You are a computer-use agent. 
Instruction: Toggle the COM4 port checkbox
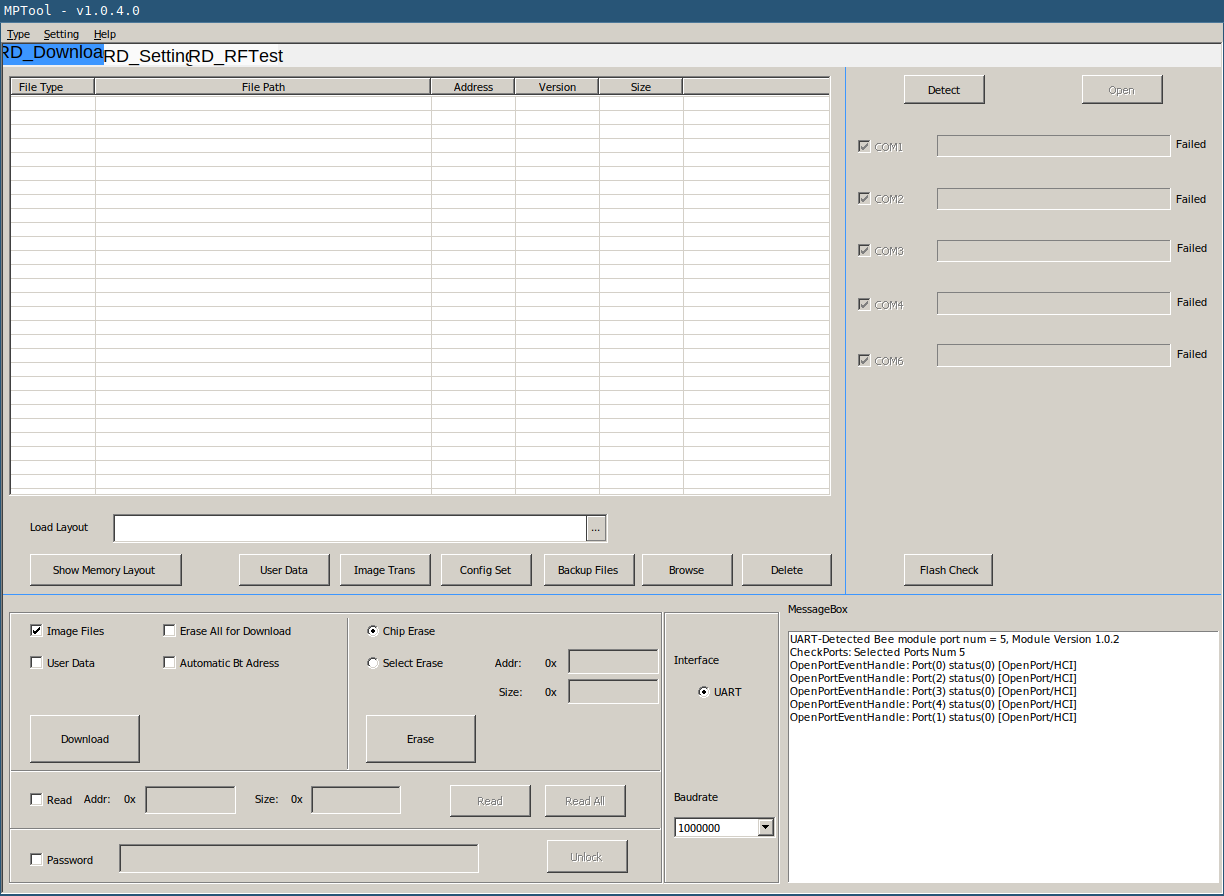click(864, 304)
